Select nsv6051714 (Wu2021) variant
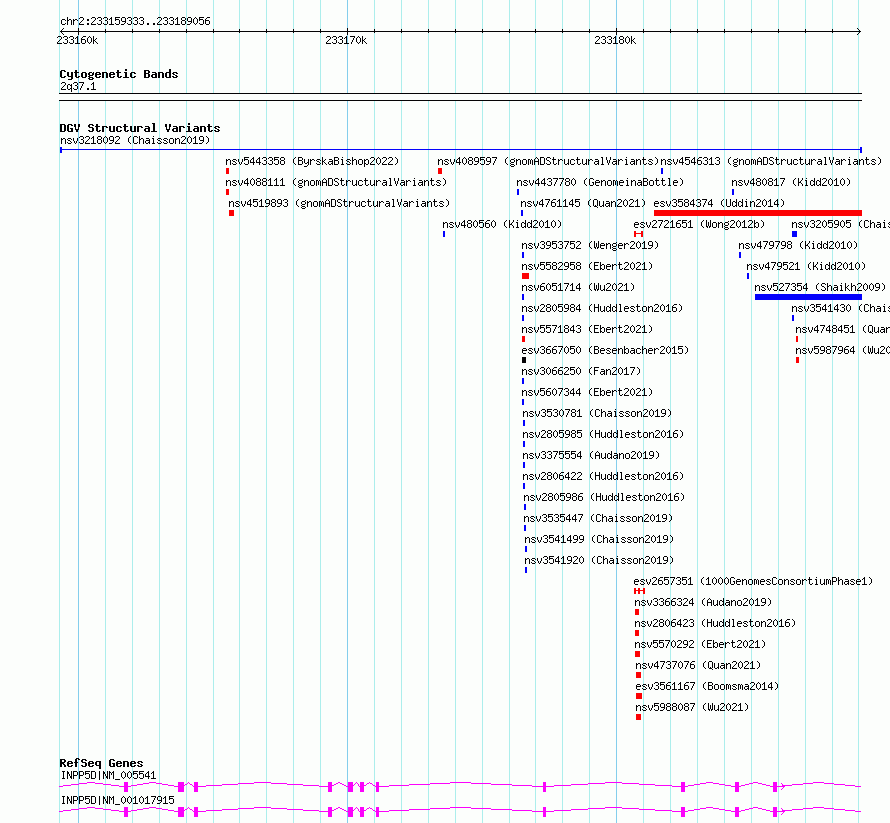890x823 pixels. [x=578, y=287]
